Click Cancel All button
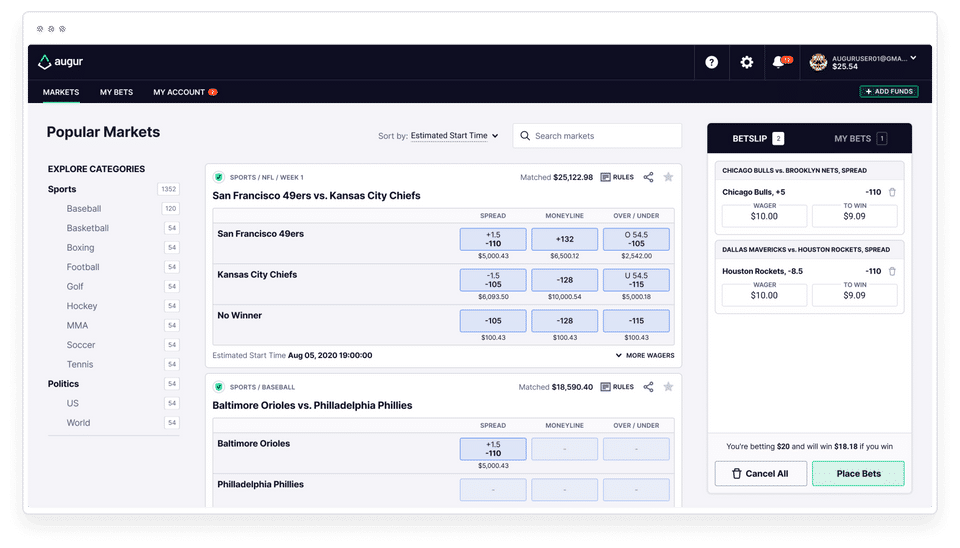Screen dimensions: 960x548 coord(760,473)
